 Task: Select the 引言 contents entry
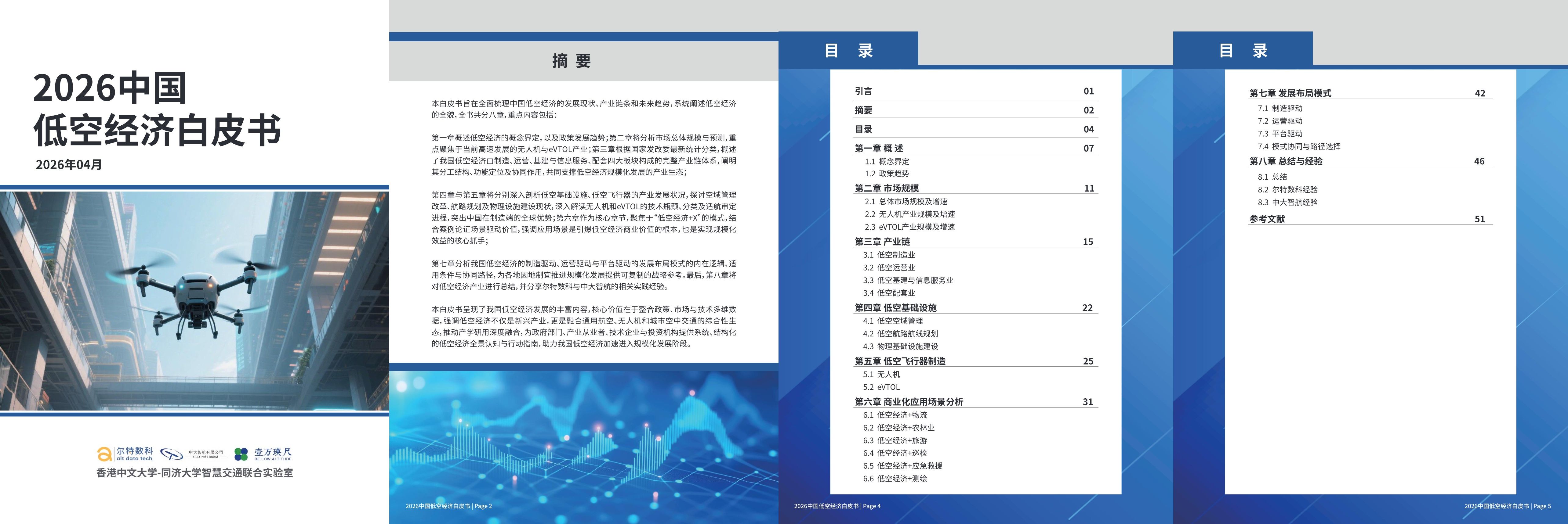pos(864,91)
